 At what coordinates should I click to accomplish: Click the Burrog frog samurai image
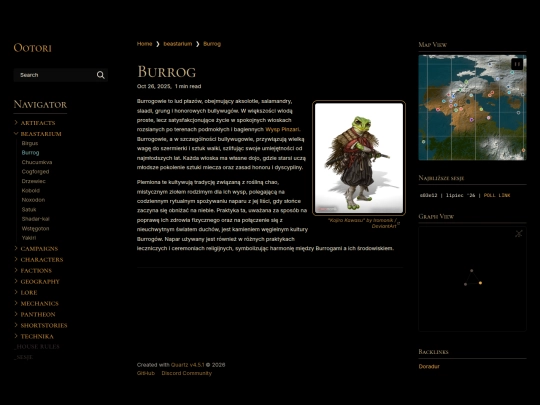click(359, 158)
